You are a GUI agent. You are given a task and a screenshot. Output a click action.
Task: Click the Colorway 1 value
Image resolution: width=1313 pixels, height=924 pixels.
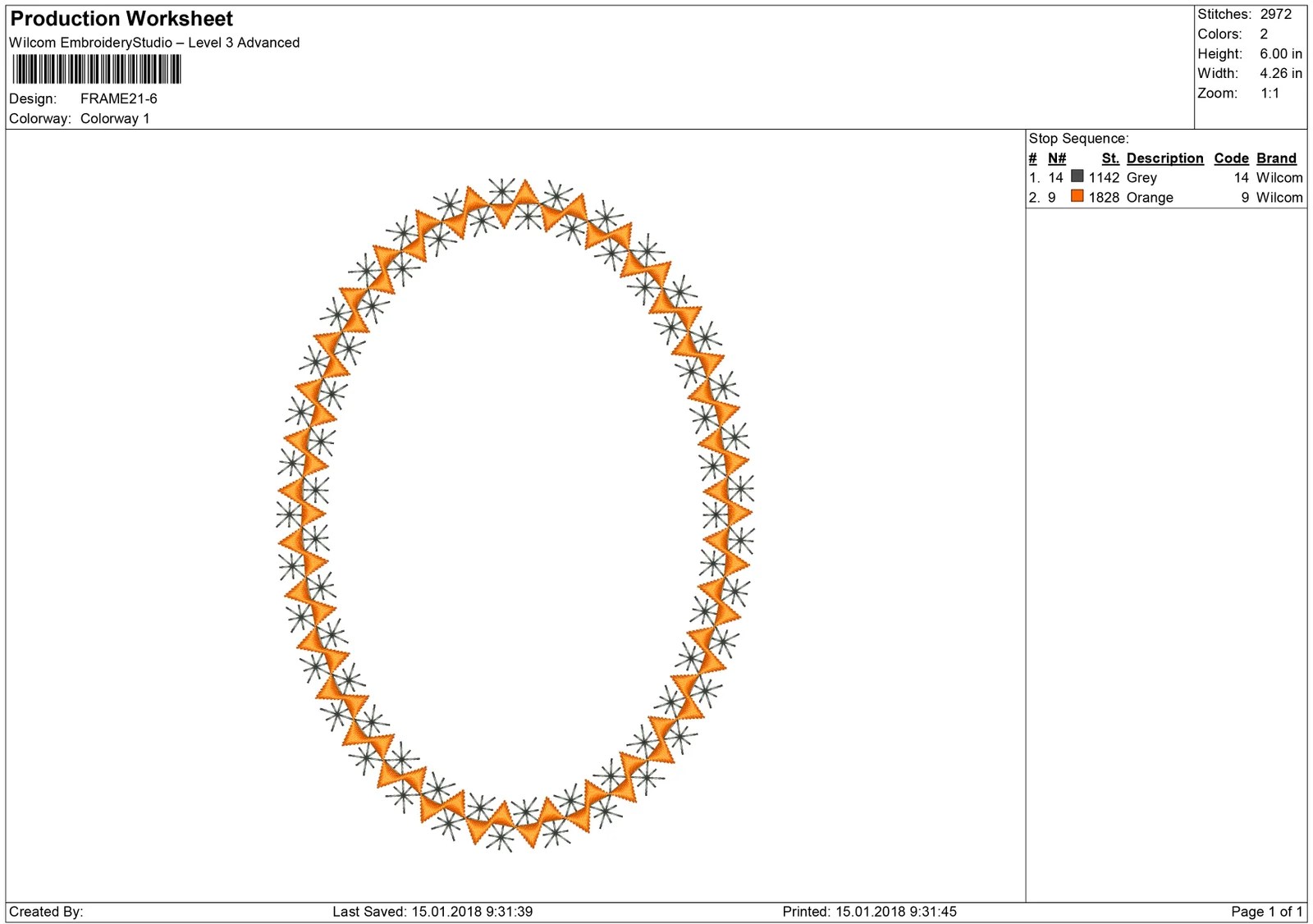[x=115, y=118]
